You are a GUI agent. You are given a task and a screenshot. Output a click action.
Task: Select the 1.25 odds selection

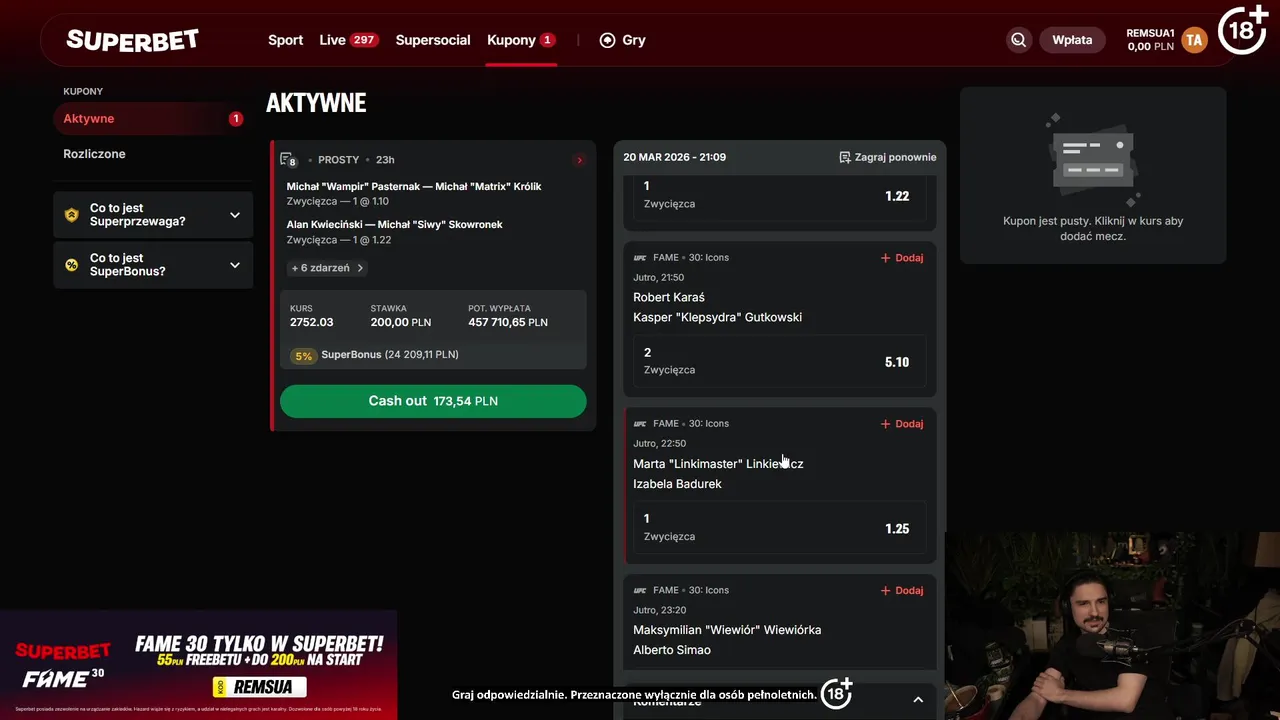[x=780, y=528]
